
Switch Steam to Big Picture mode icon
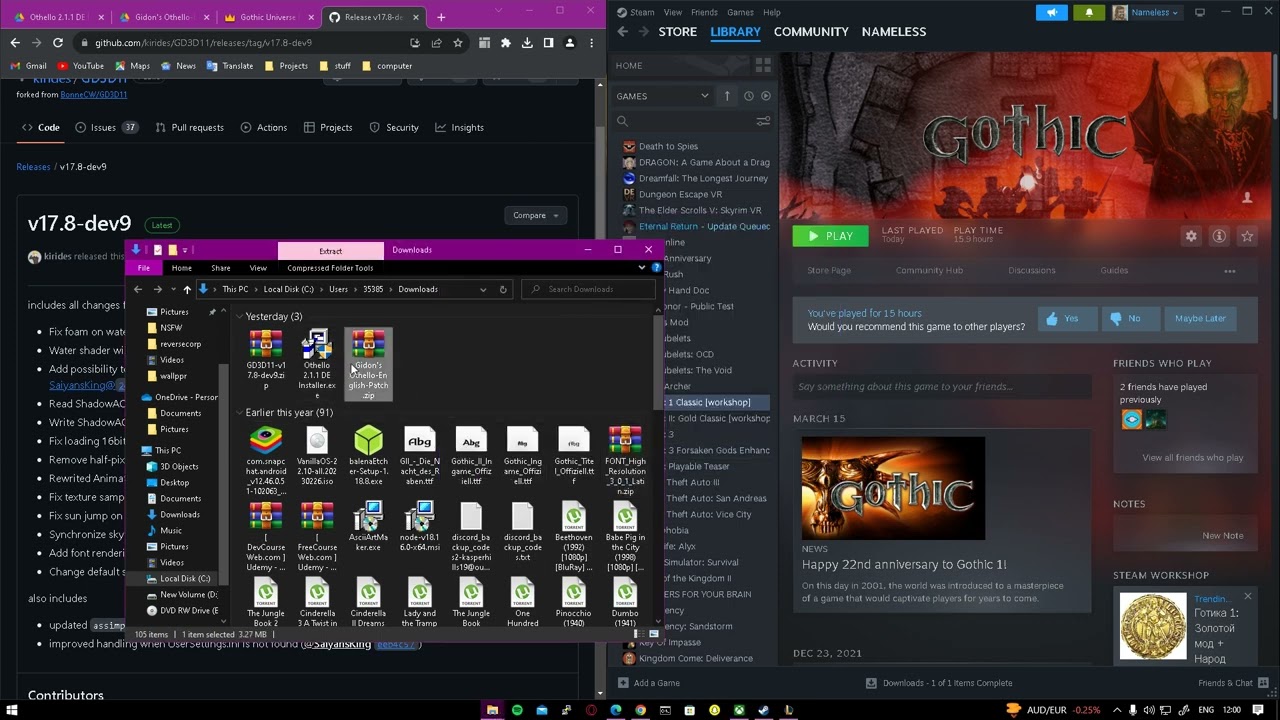(x=1199, y=12)
